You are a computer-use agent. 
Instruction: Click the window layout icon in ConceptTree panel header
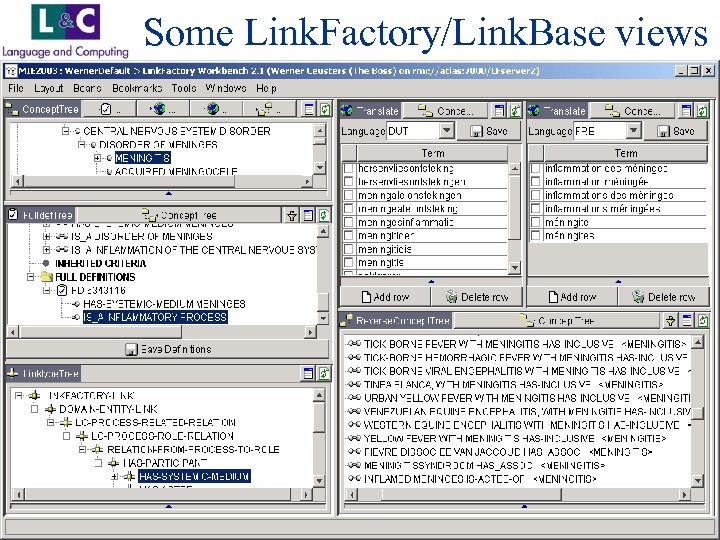tap(309, 109)
